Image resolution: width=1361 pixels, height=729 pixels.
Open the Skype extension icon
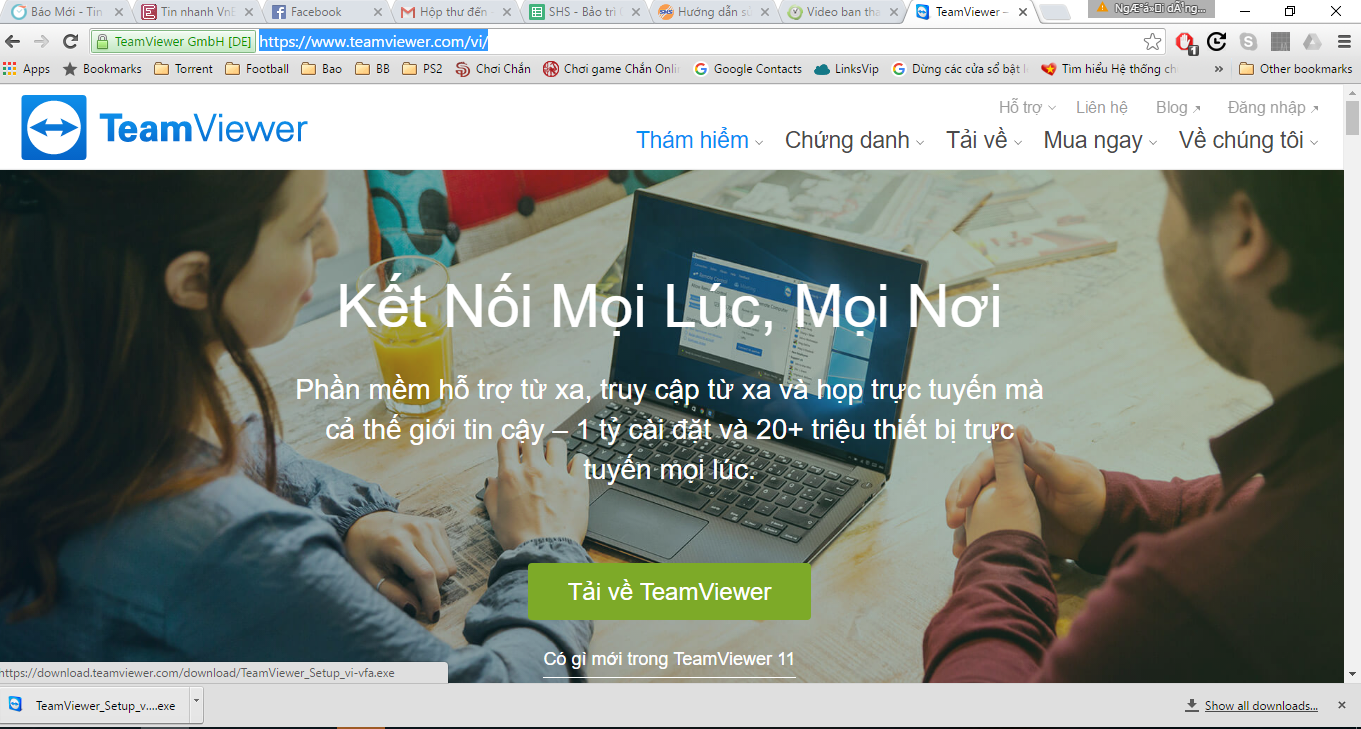tap(1249, 42)
